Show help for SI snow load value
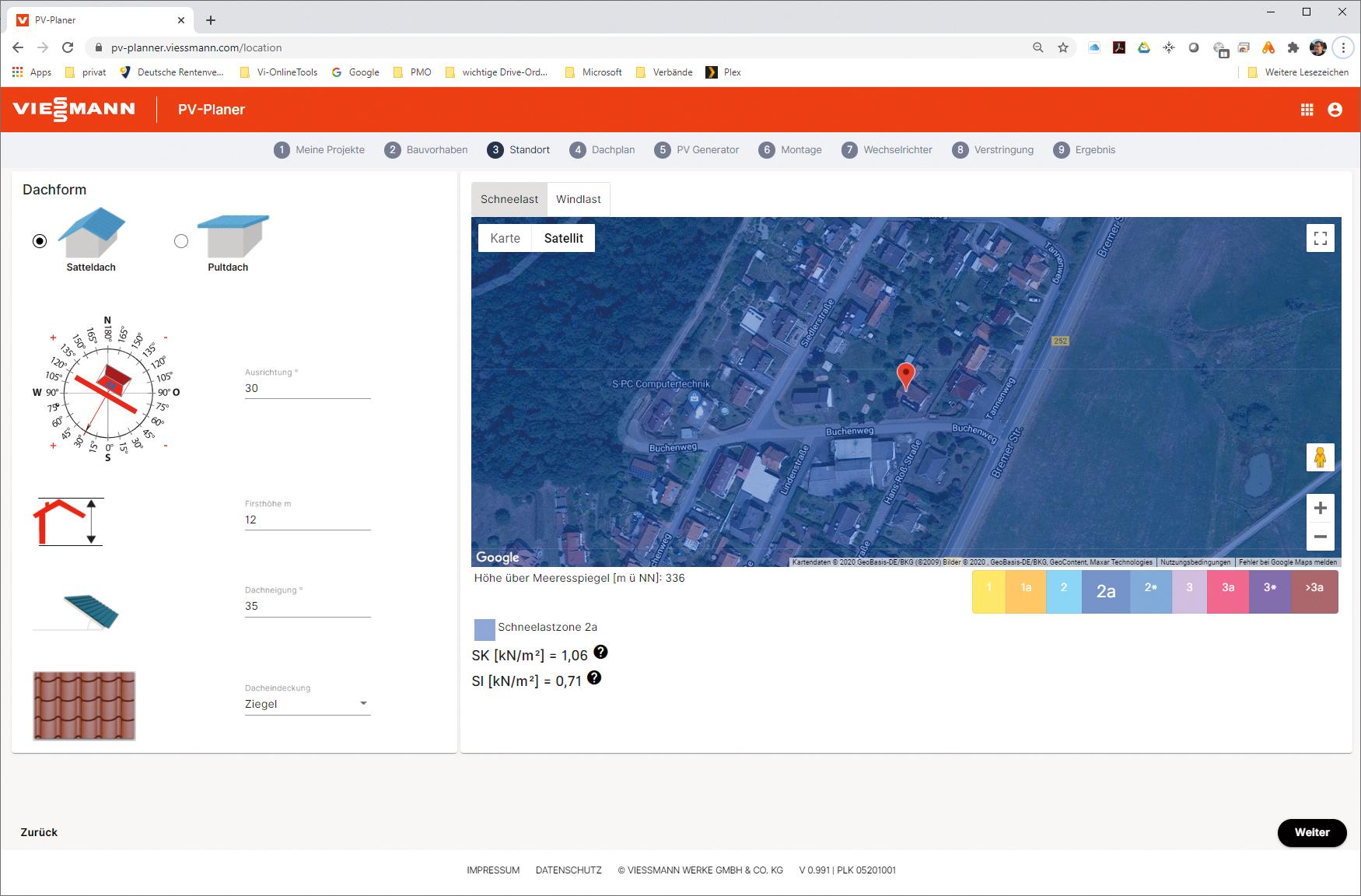 pos(594,678)
